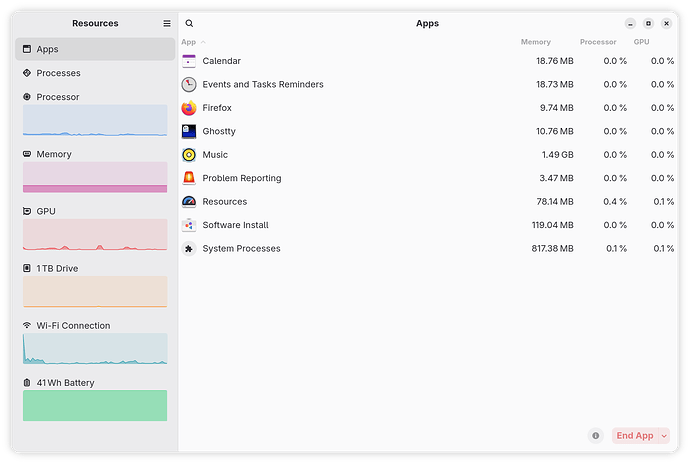This screenshot has height=463, width=690.
Task: Maximize the Resources window
Action: [x=648, y=23]
